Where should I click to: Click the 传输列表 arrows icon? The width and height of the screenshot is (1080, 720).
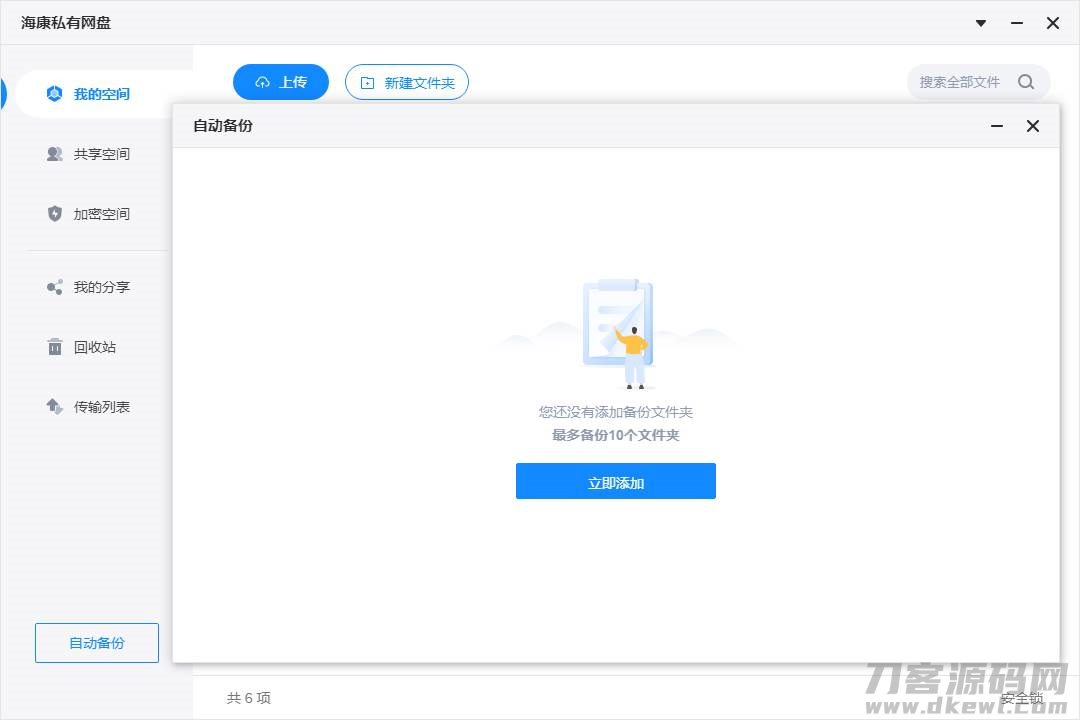[x=54, y=407]
